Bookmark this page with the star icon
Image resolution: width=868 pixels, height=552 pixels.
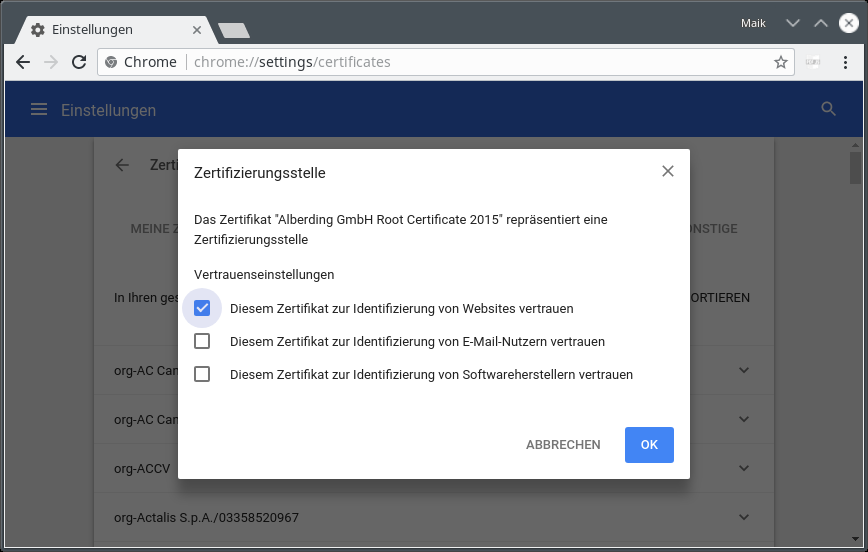pyautogui.click(x=781, y=62)
